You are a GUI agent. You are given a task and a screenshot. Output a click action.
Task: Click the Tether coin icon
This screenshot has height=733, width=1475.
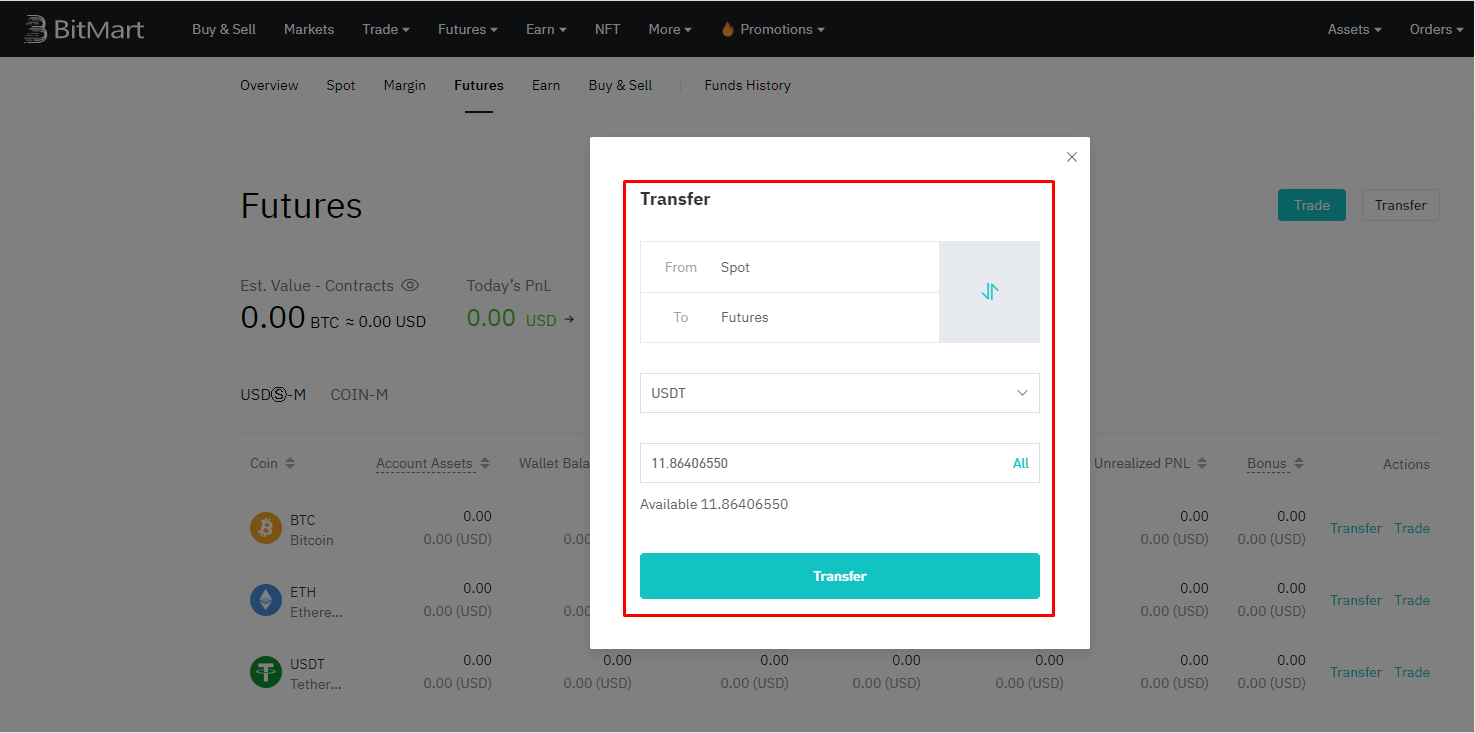pos(266,672)
